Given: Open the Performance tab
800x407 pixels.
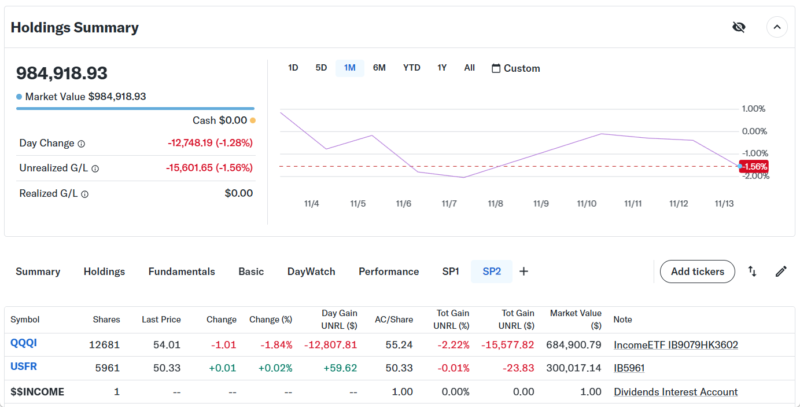Looking at the screenshot, I should (x=388, y=271).
